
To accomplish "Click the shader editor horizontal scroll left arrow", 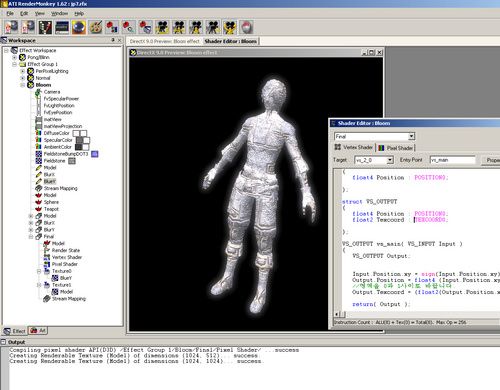I will coord(337,314).
